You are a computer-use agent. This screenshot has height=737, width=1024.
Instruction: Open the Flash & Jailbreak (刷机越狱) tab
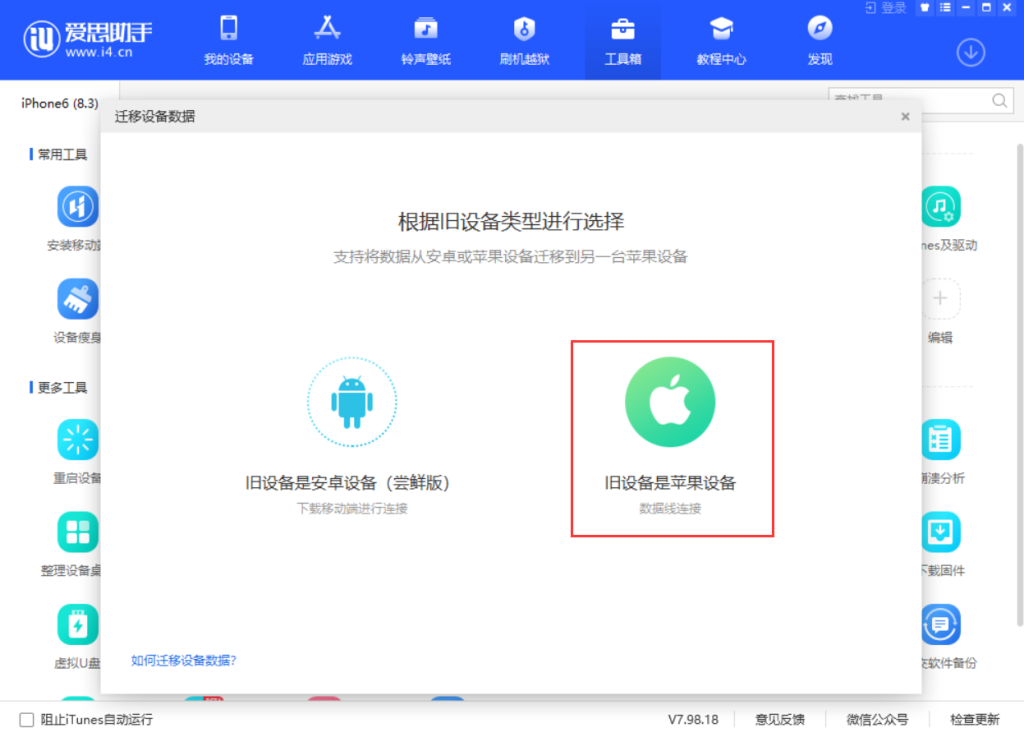pos(524,40)
